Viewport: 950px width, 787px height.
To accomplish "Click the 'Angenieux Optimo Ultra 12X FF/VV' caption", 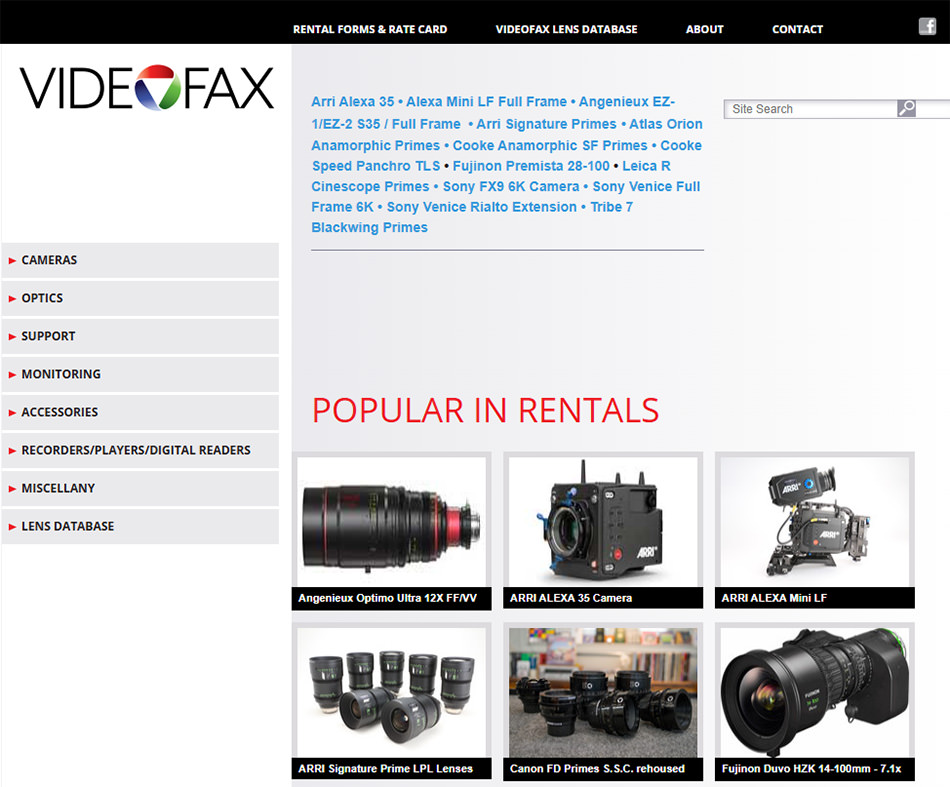I will (x=388, y=598).
